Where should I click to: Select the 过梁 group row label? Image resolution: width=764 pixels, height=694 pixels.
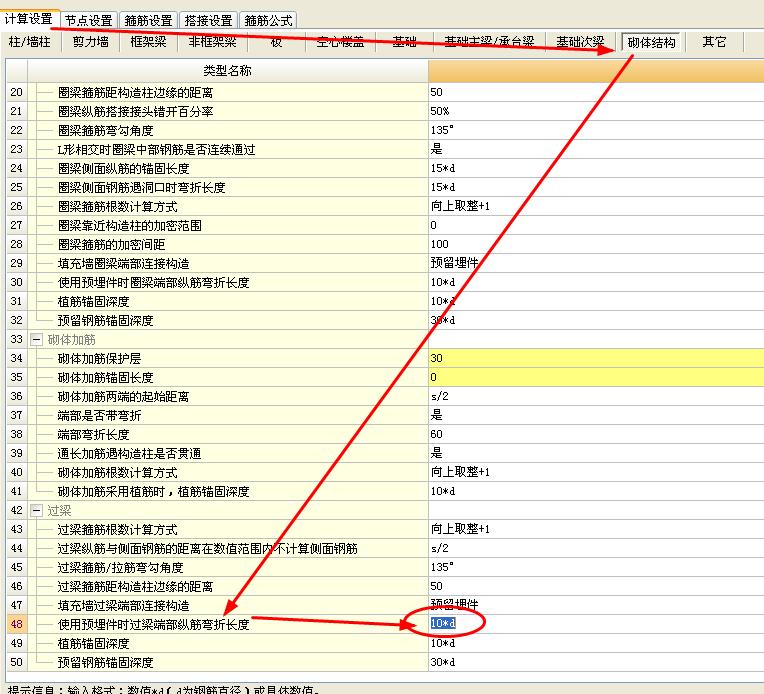coord(59,511)
